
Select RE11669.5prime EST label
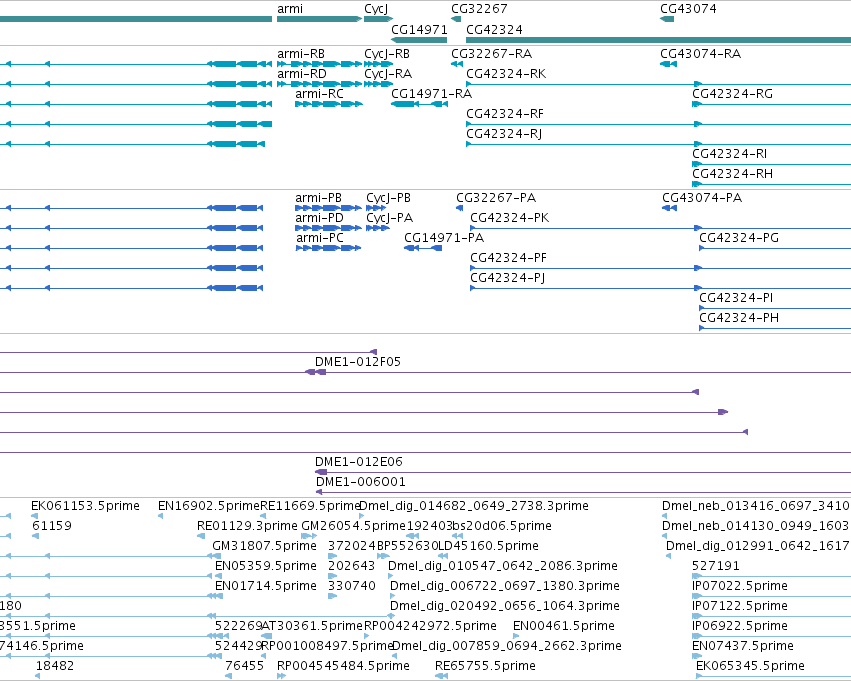(310, 506)
